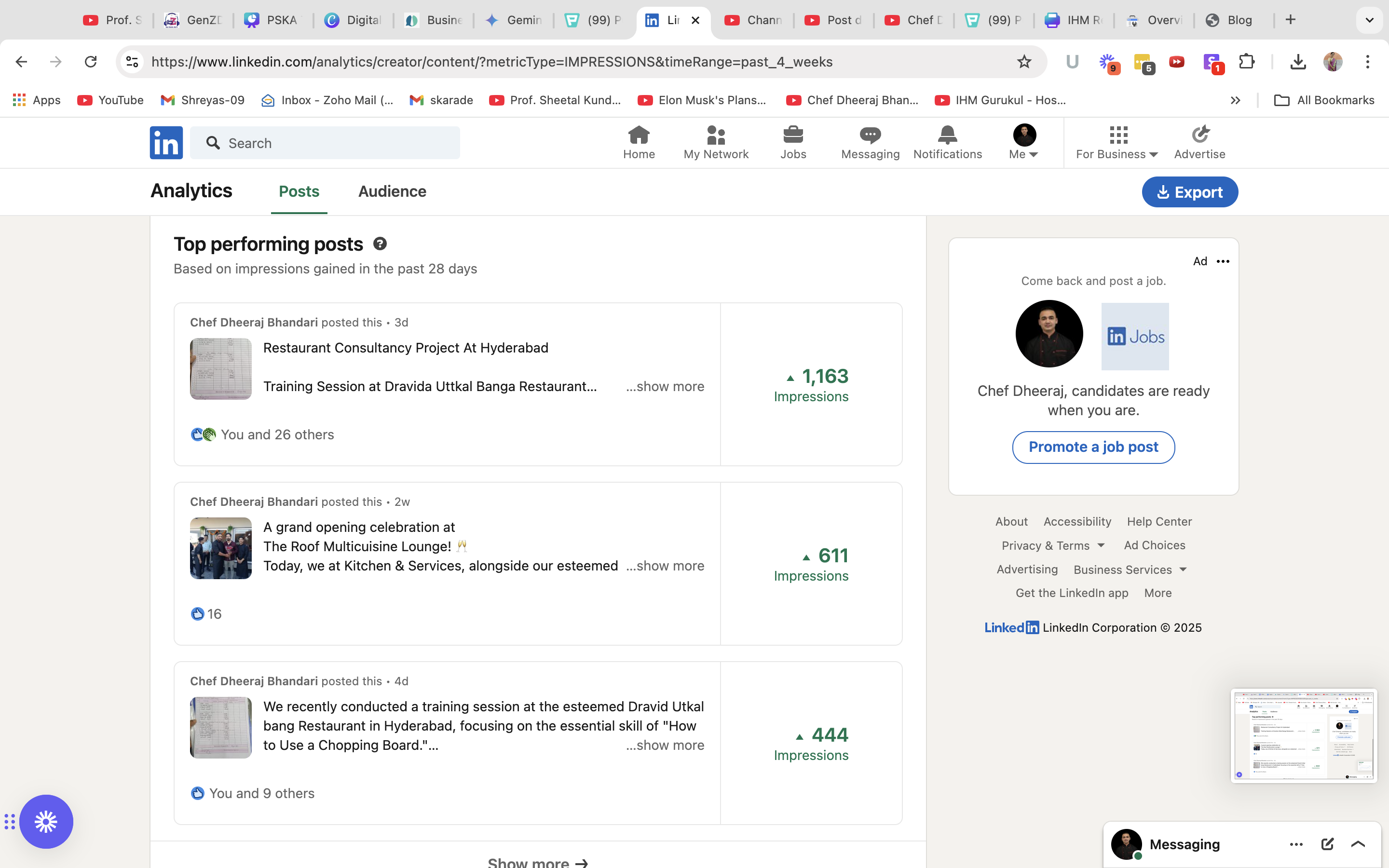The image size is (1389, 868).
Task: Open Inbox - Zoho Mail bookmark
Action: coord(327,100)
